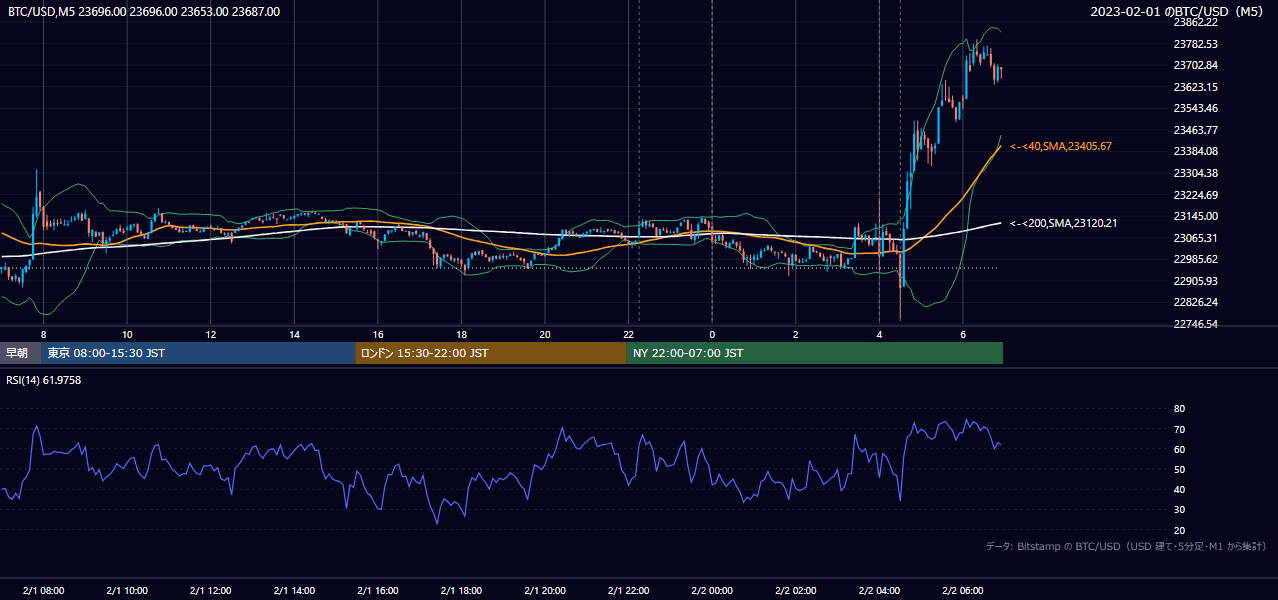
Task: Click the price axis value 23543.46
Action: point(1196,108)
